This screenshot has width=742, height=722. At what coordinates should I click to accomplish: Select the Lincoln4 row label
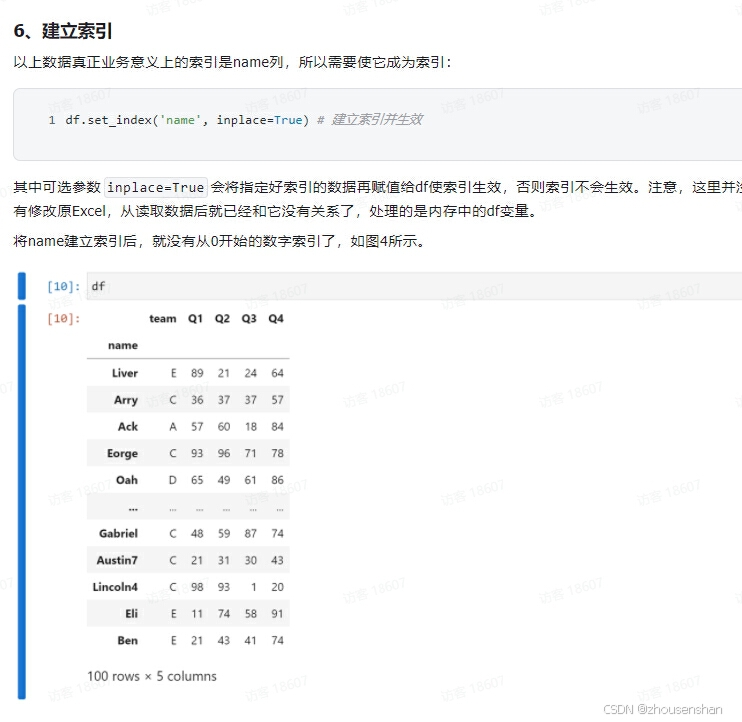115,587
